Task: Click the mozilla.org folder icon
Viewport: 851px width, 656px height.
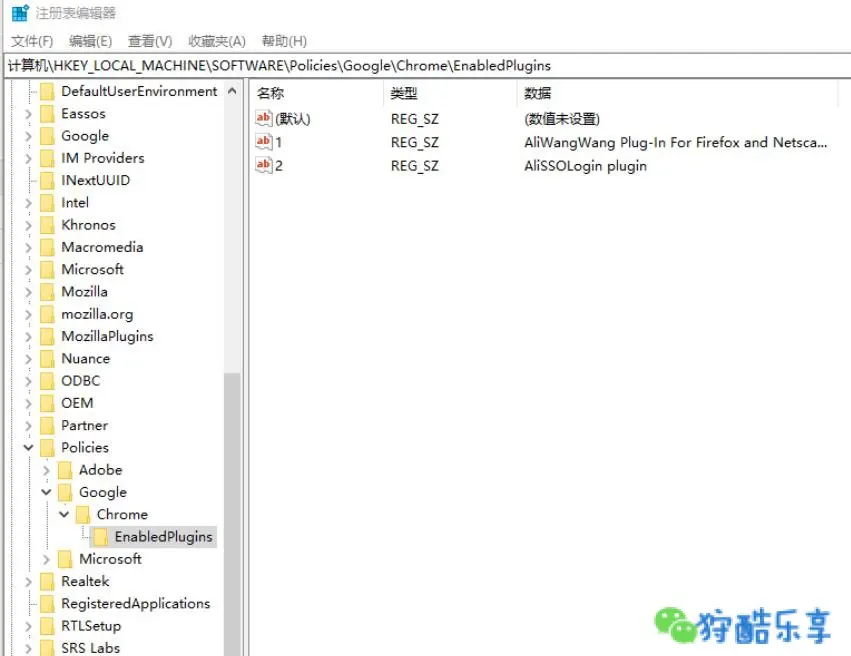Action: [x=48, y=314]
